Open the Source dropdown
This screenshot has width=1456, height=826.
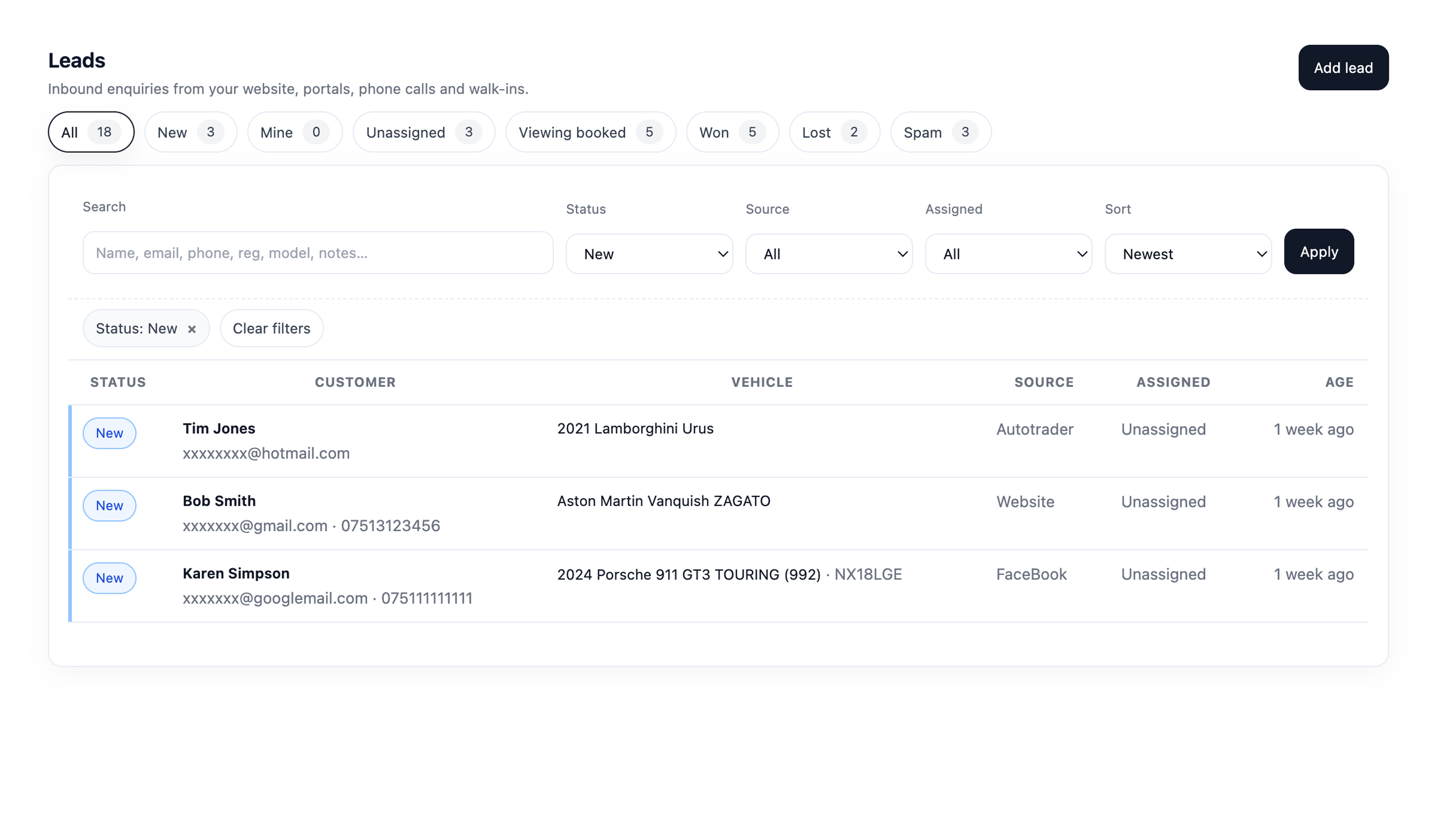[829, 254]
